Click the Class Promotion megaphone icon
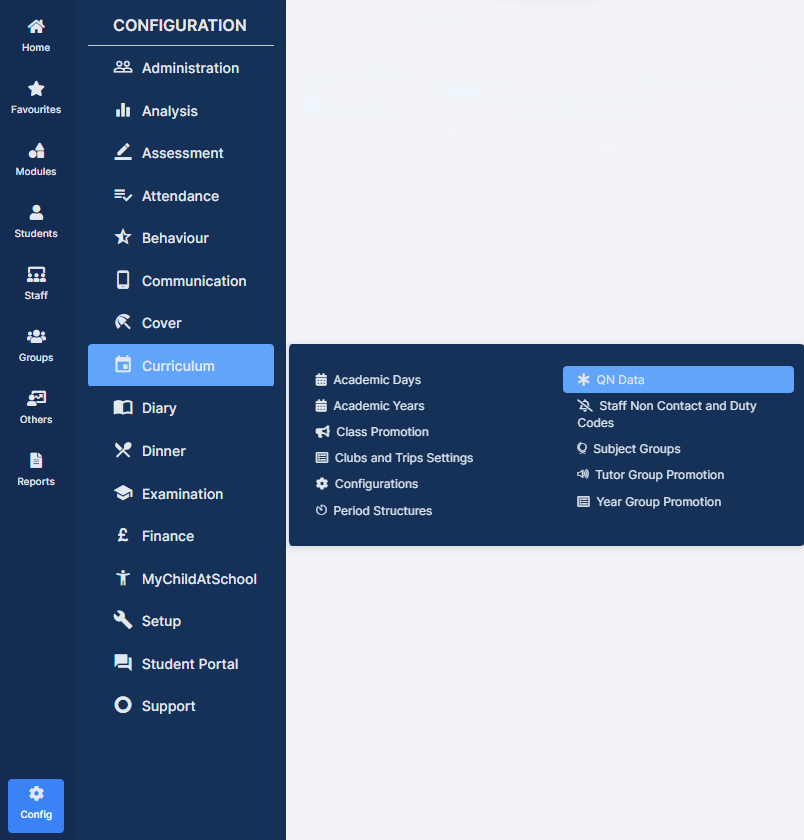Screen dimensions: 804x840 (x=322, y=432)
